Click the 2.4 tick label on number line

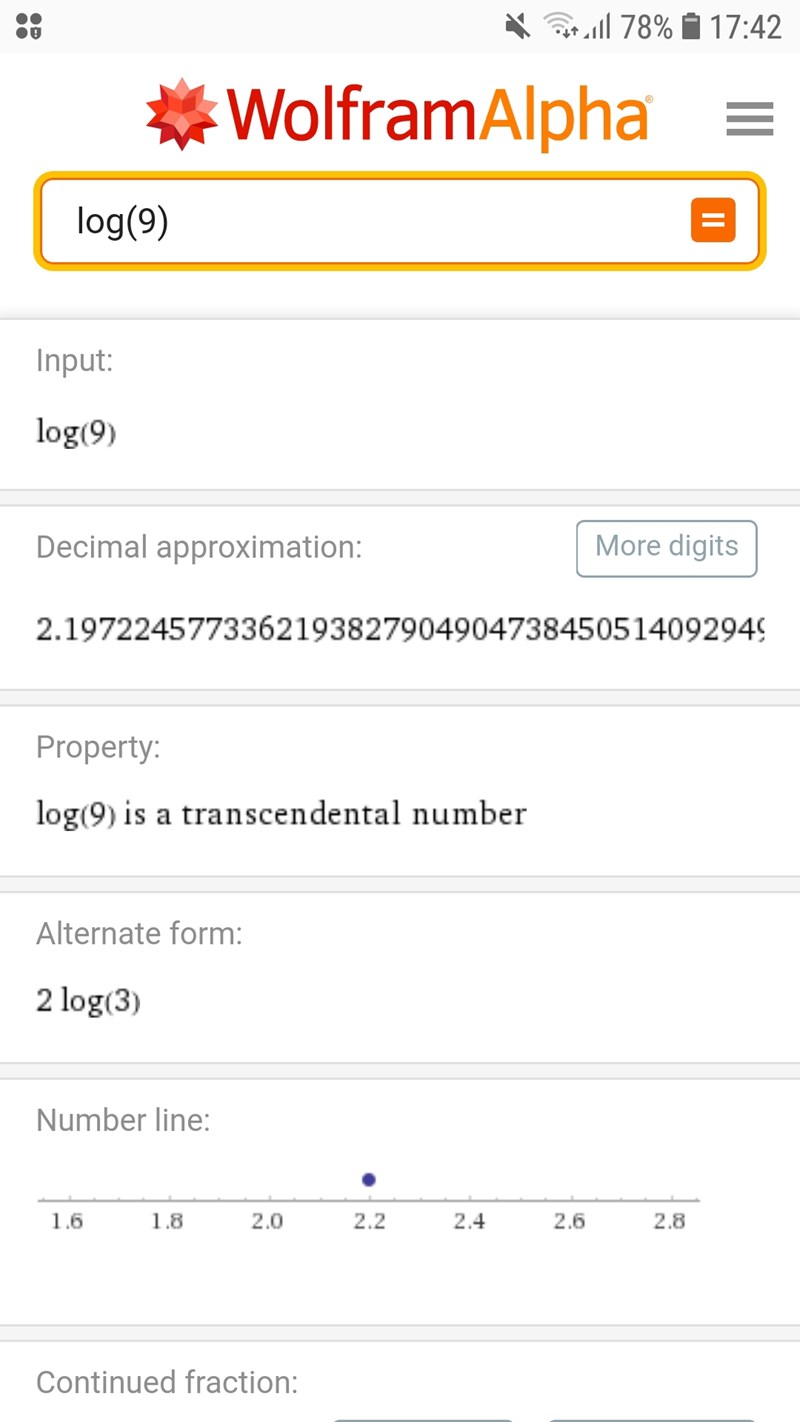click(x=468, y=1221)
